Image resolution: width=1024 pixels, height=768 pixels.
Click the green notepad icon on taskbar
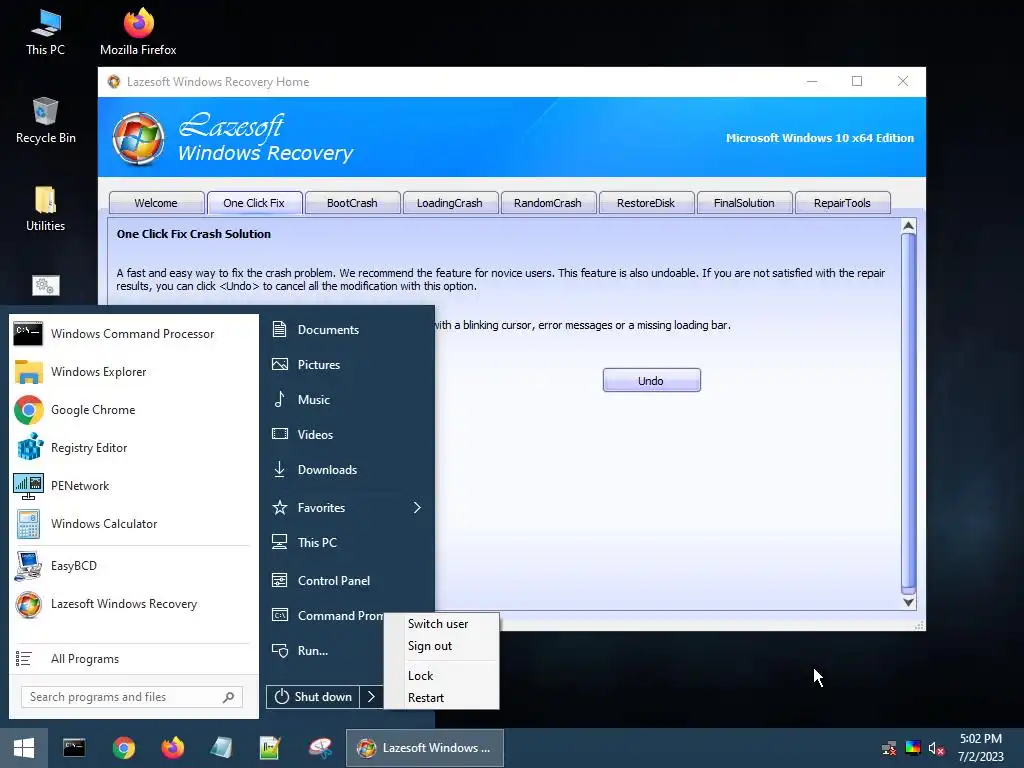pos(270,748)
